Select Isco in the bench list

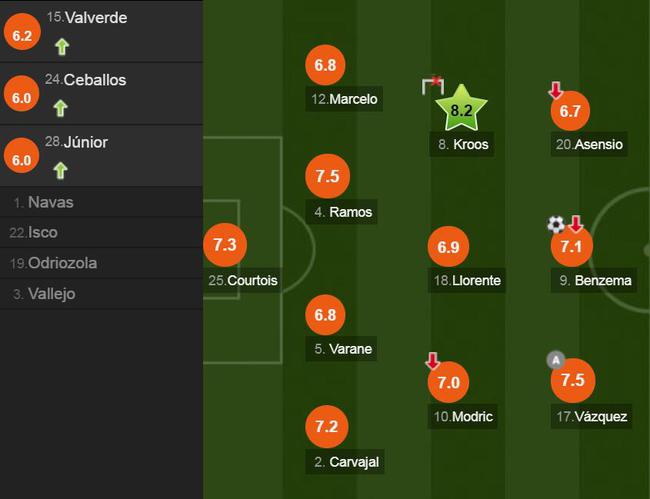click(x=101, y=233)
